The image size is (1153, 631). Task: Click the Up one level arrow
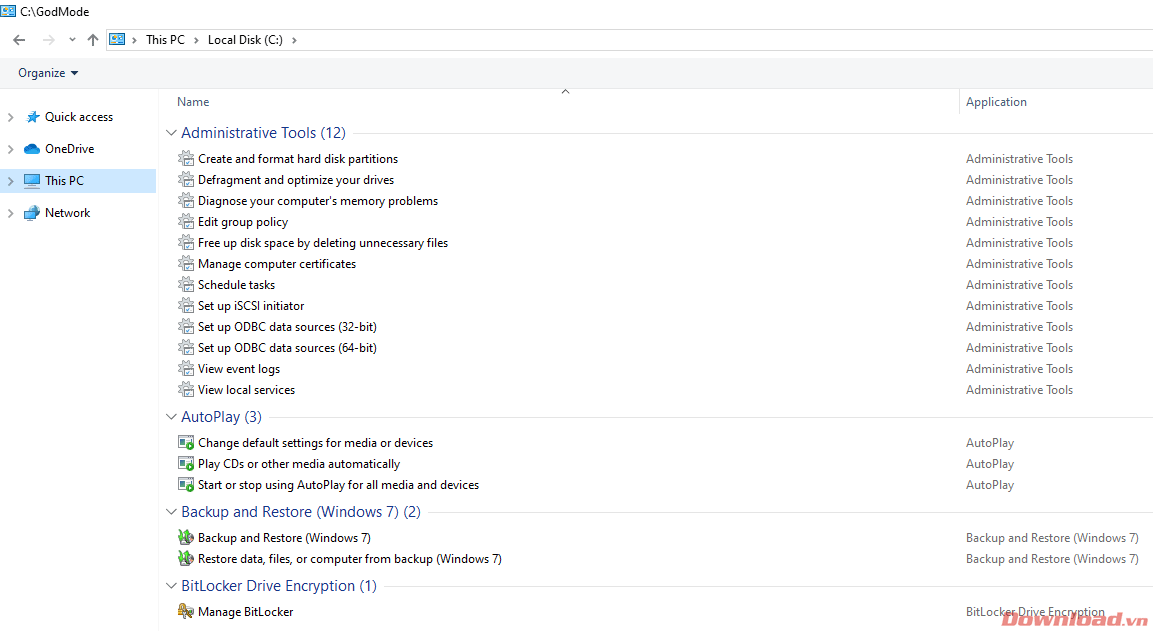(93, 40)
